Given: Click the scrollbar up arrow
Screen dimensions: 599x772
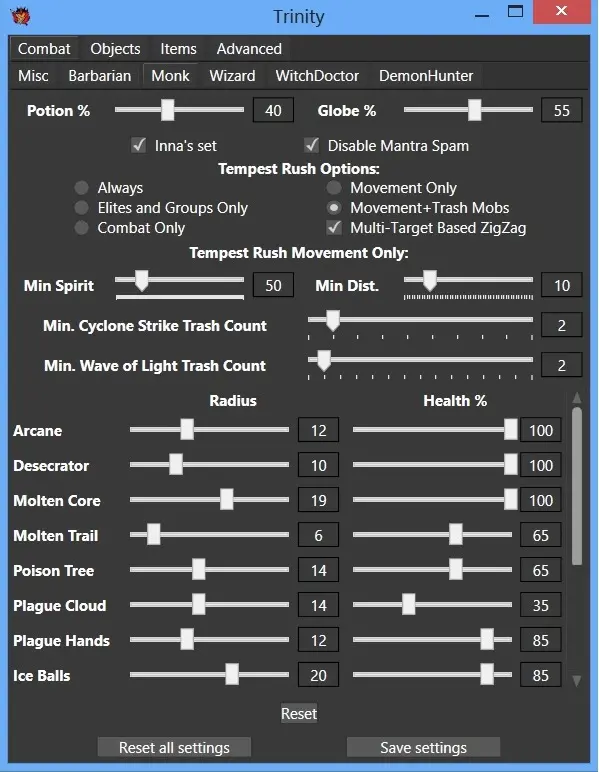Looking at the screenshot, I should (577, 398).
